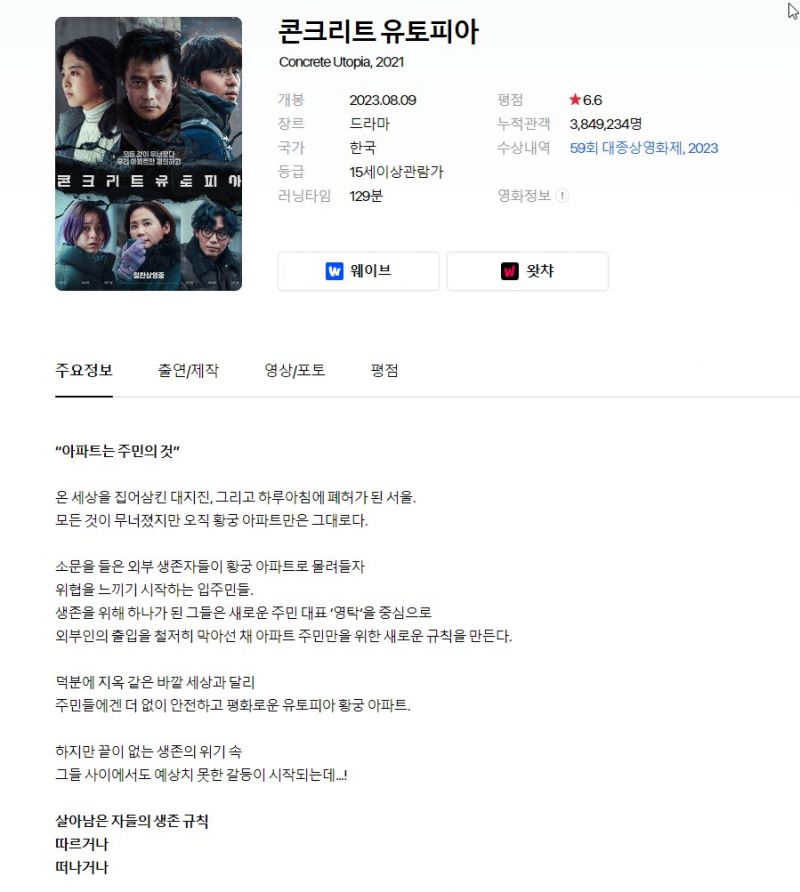Open the 웨이브 streaming button
Viewport: 800px width, 892px height.
[358, 271]
